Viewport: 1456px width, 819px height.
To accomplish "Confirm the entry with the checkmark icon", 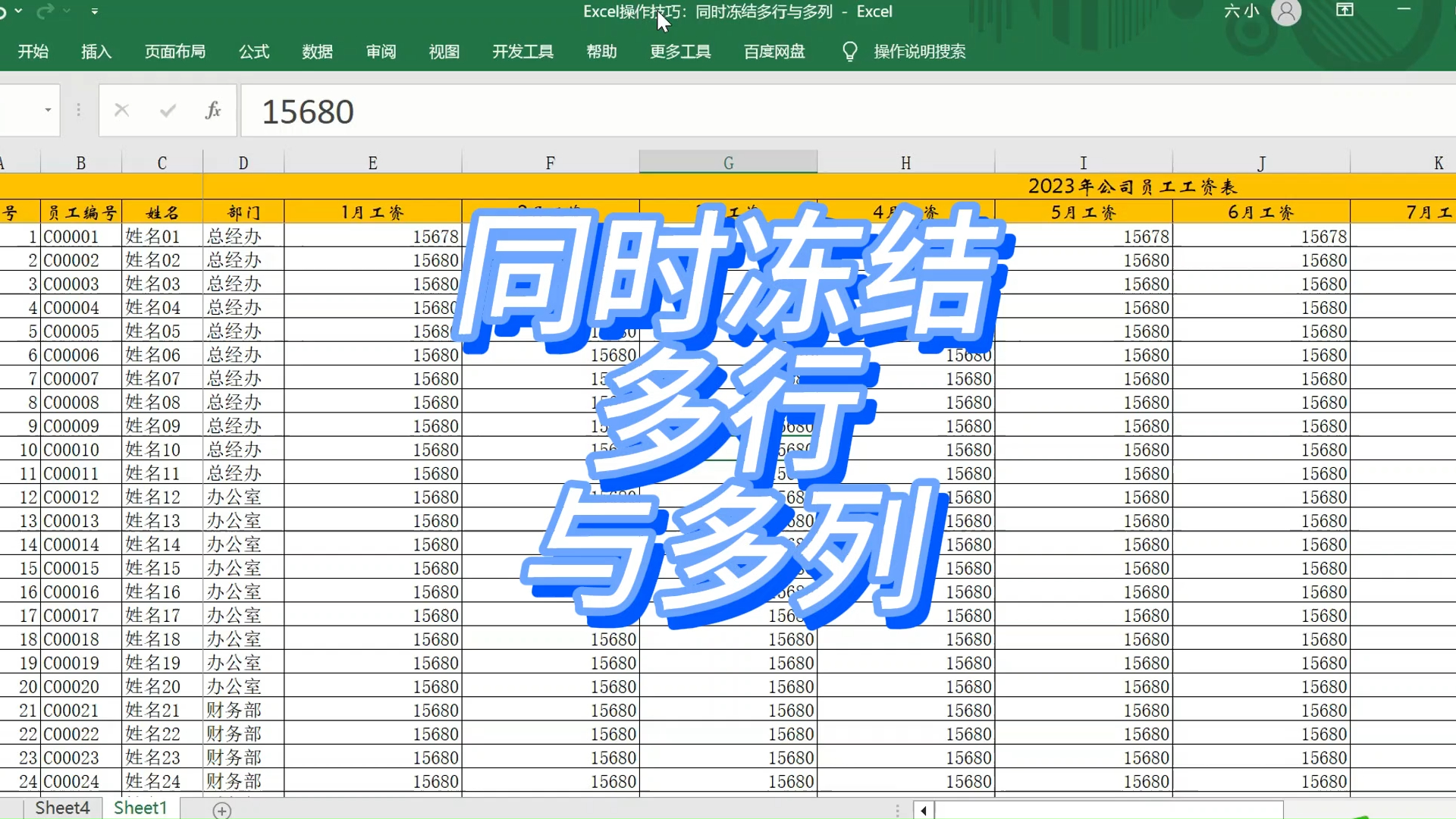I will [168, 111].
